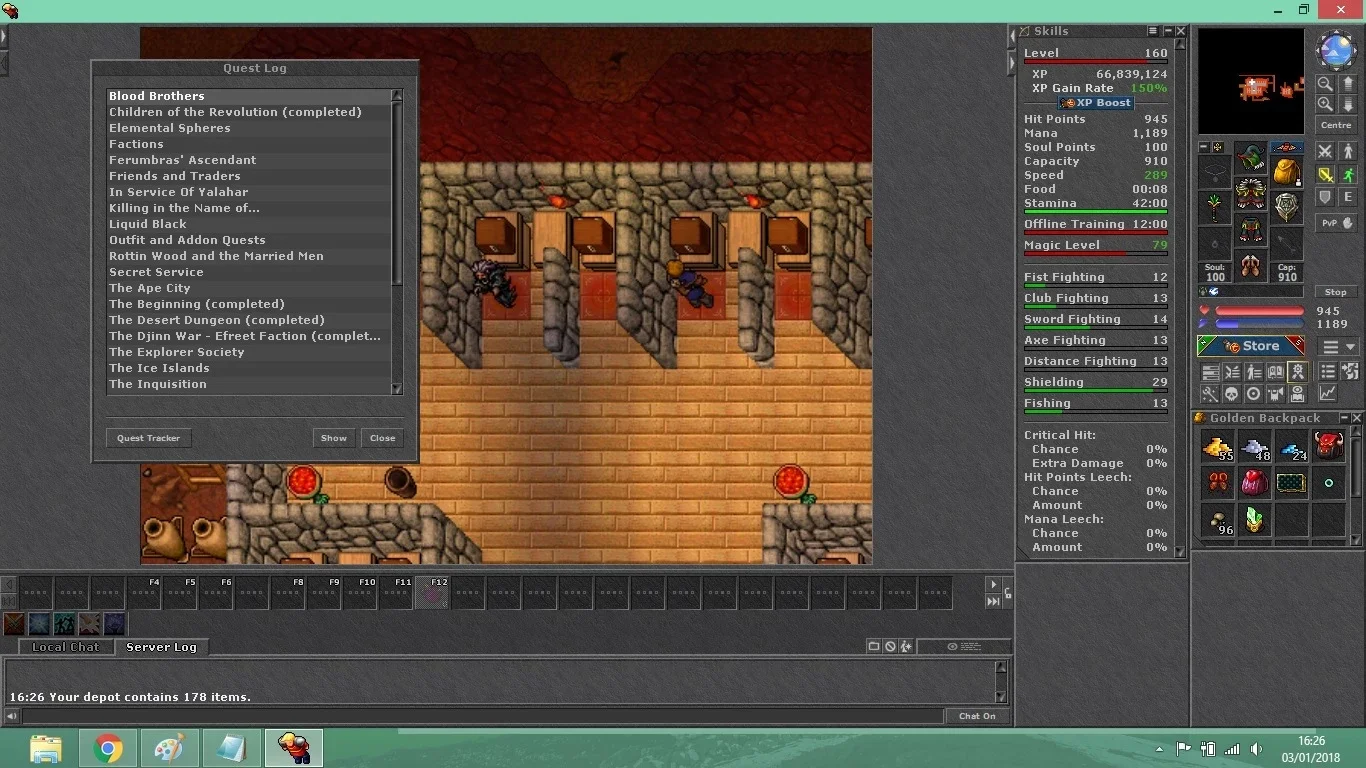The image size is (1366, 768).
Task: Move minimap one floor down
Action: pyautogui.click(x=1348, y=104)
